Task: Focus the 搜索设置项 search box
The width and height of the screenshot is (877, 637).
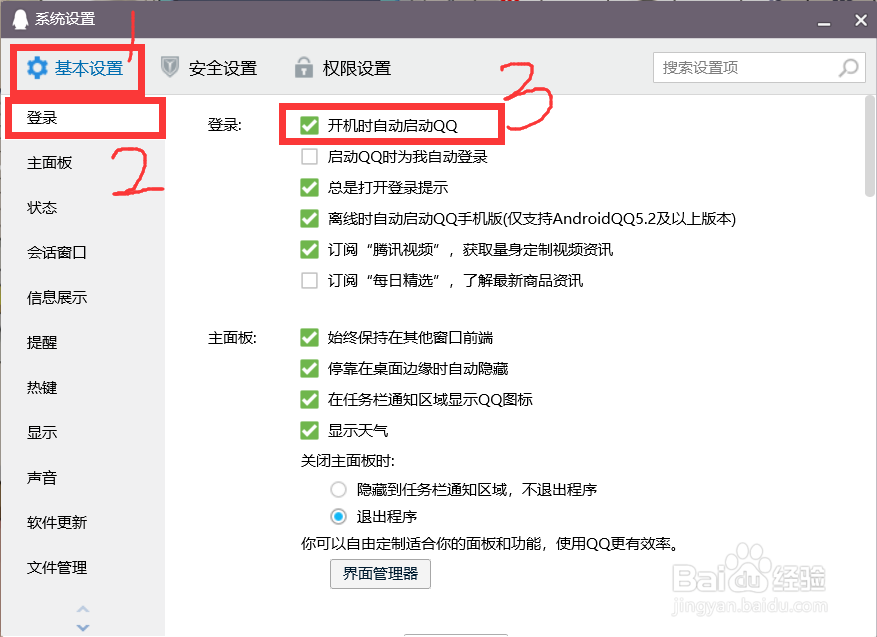Action: coord(759,68)
